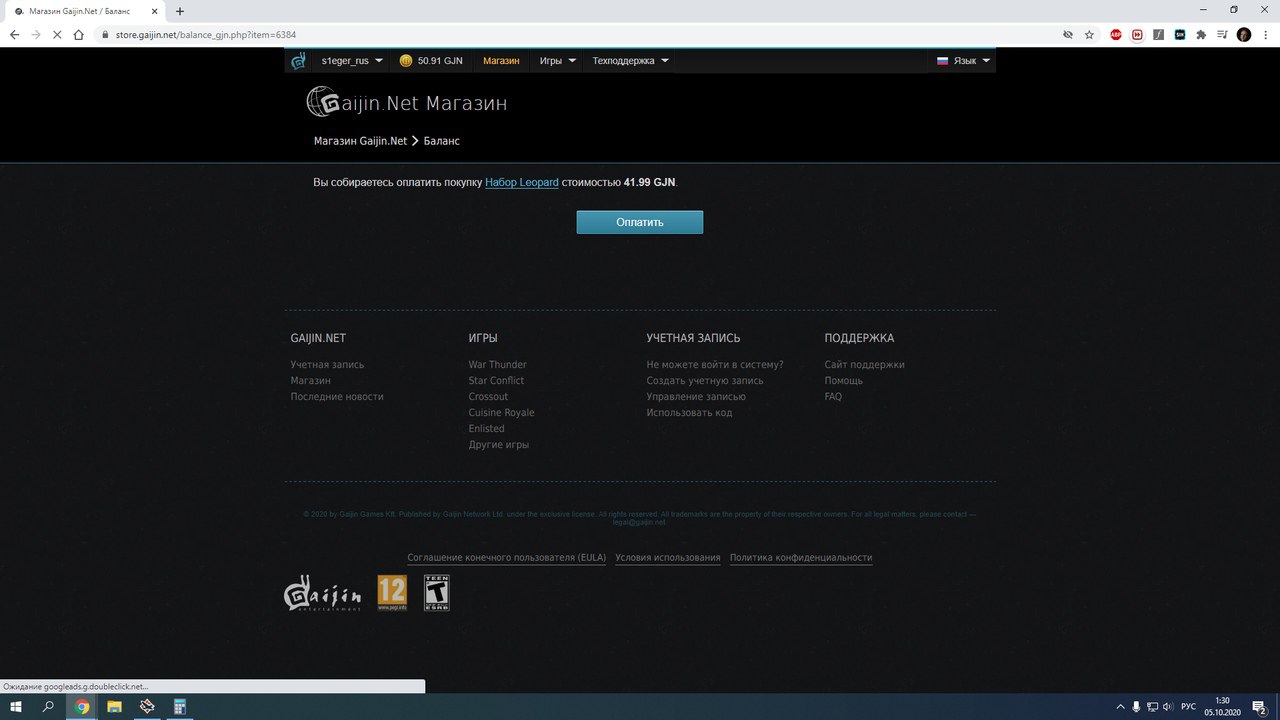The height and width of the screenshot is (720, 1280).
Task: Open Условия использования link
Action: coord(668,558)
